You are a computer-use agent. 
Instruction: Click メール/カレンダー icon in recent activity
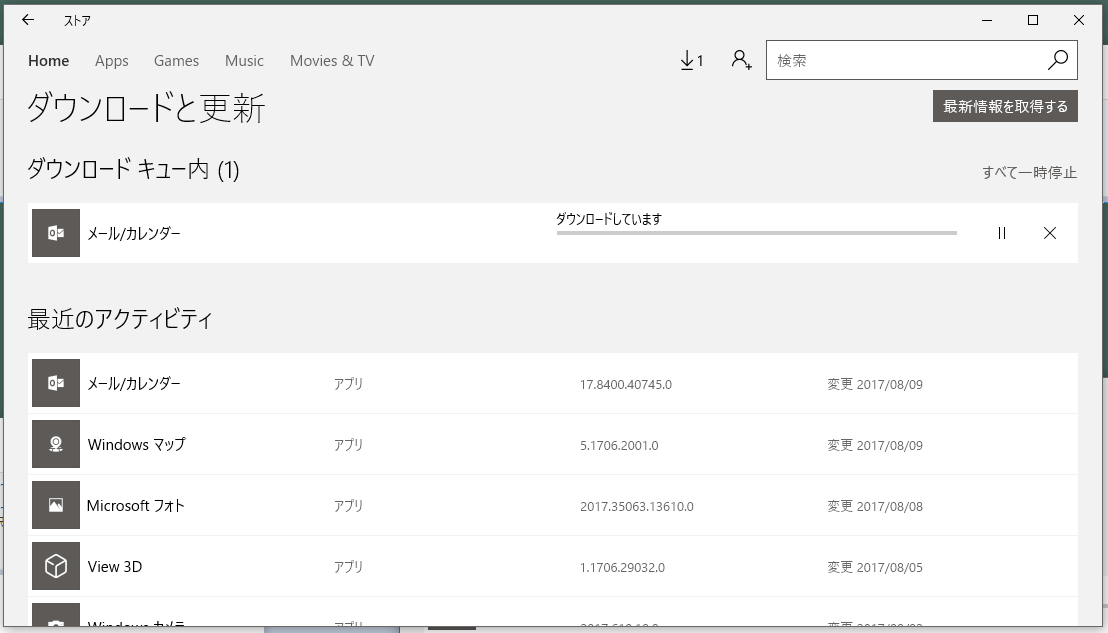56,383
